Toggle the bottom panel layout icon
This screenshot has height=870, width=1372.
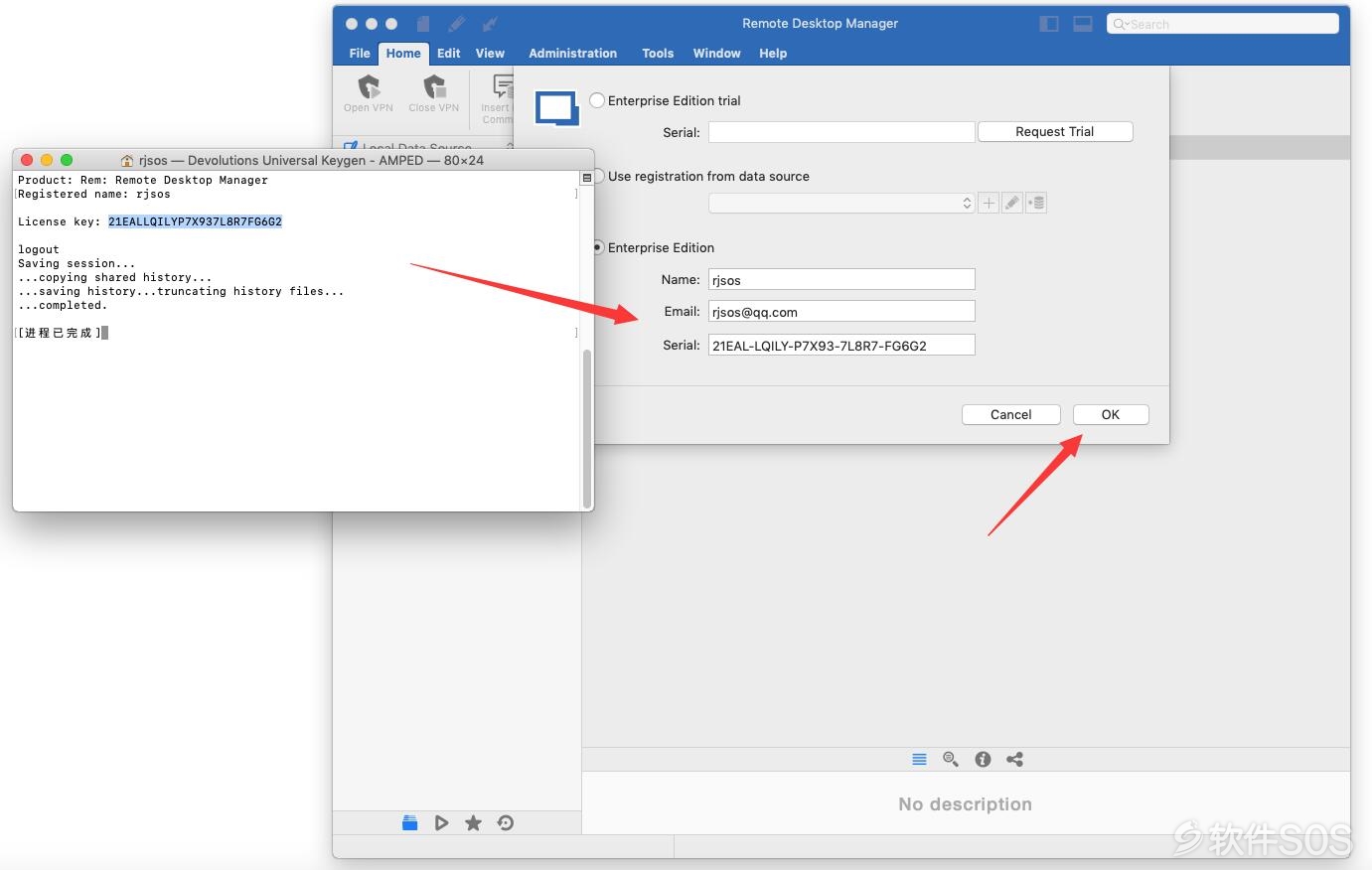(x=1083, y=24)
